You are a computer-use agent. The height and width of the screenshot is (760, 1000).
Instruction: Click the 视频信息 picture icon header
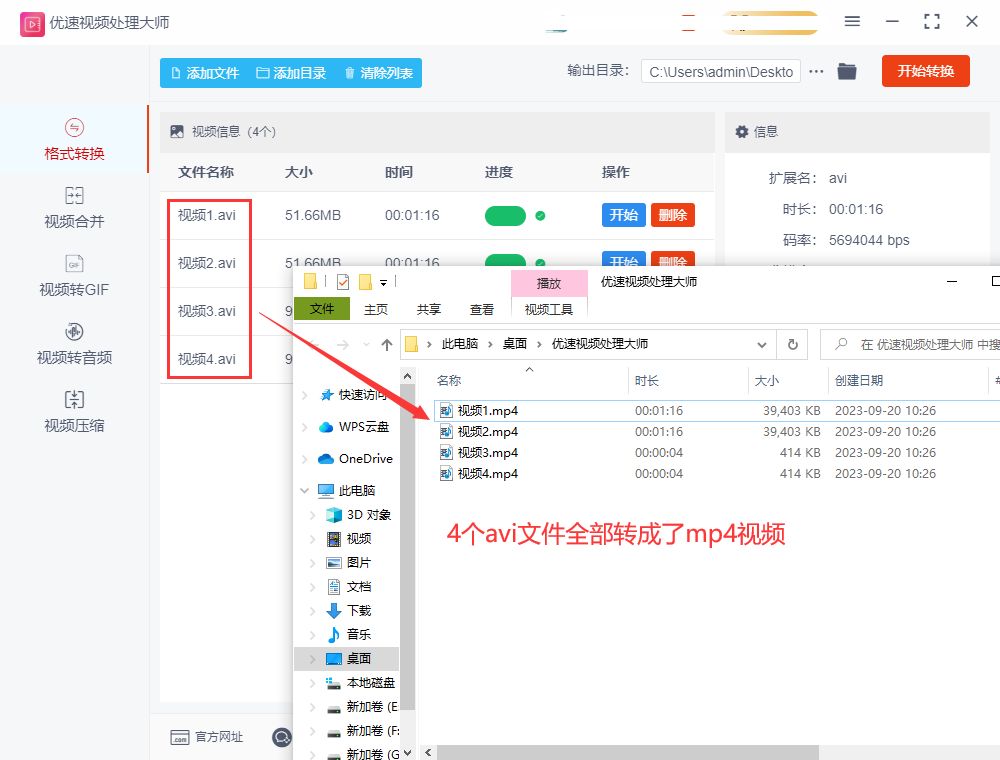tap(177, 131)
